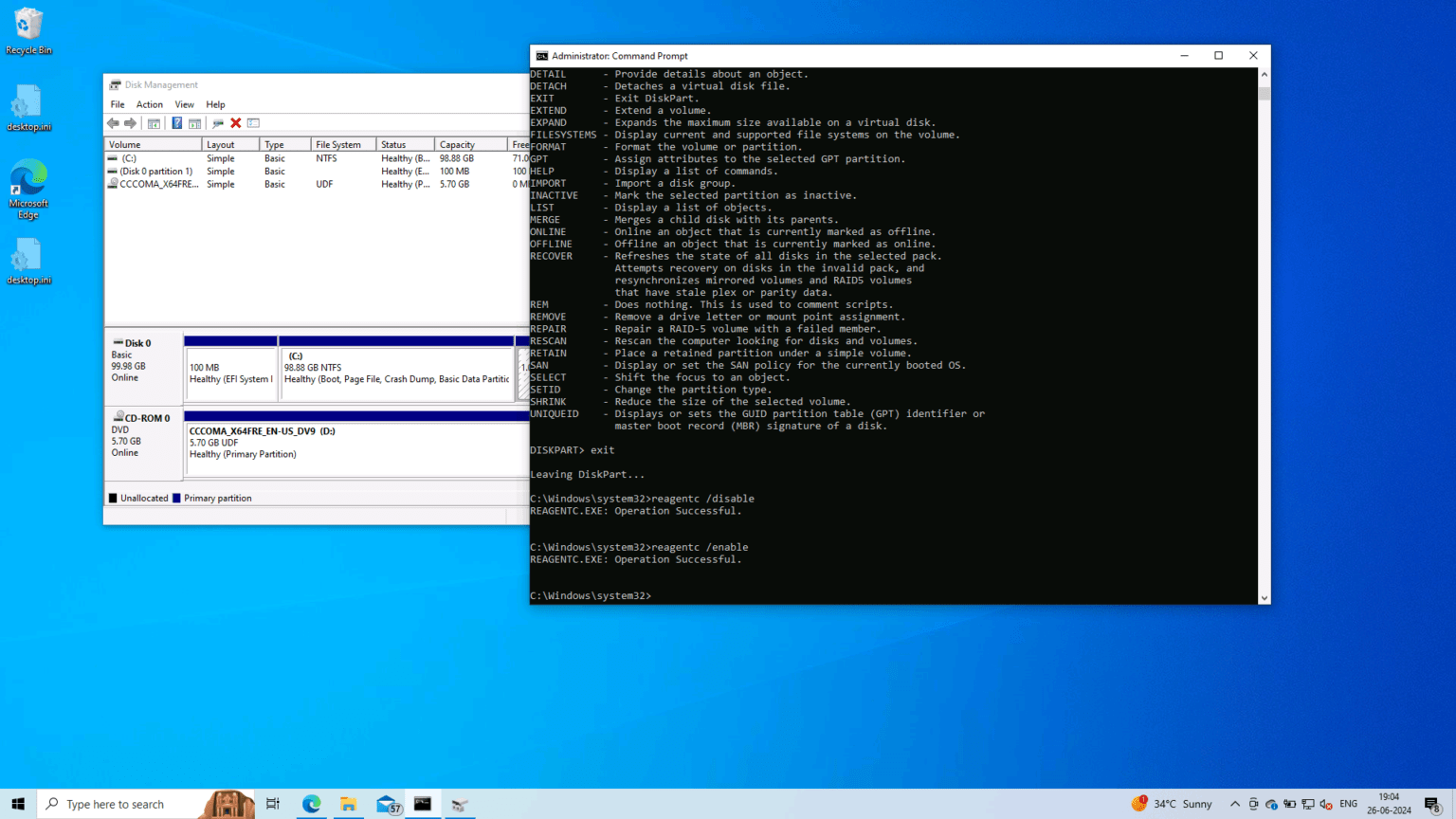Open the View menu in Disk Management
Screen dimensions: 1456x819
184,104
